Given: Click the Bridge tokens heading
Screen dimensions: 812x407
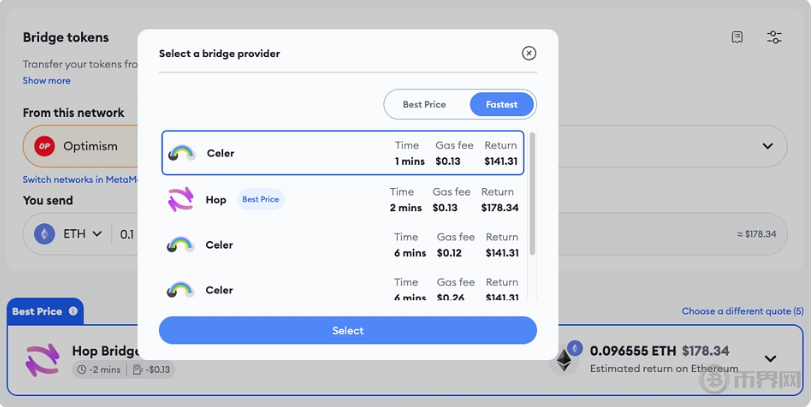Looking at the screenshot, I should pyautogui.click(x=66, y=37).
